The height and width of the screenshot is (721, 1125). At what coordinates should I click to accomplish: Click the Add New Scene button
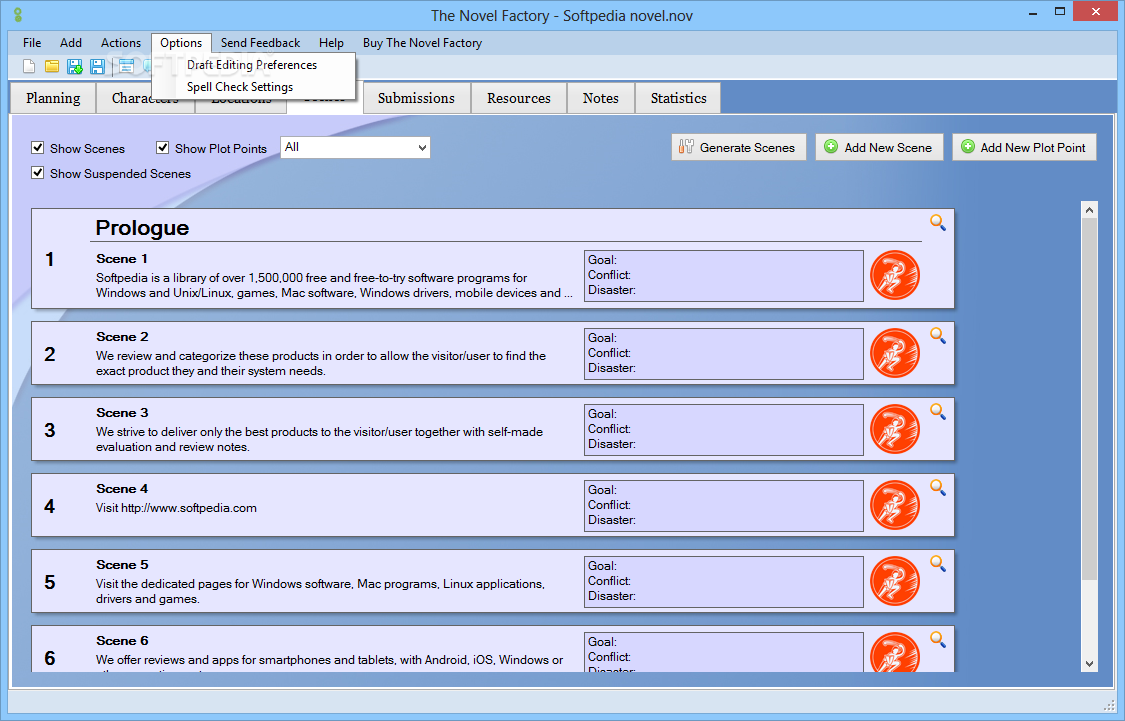pos(879,147)
